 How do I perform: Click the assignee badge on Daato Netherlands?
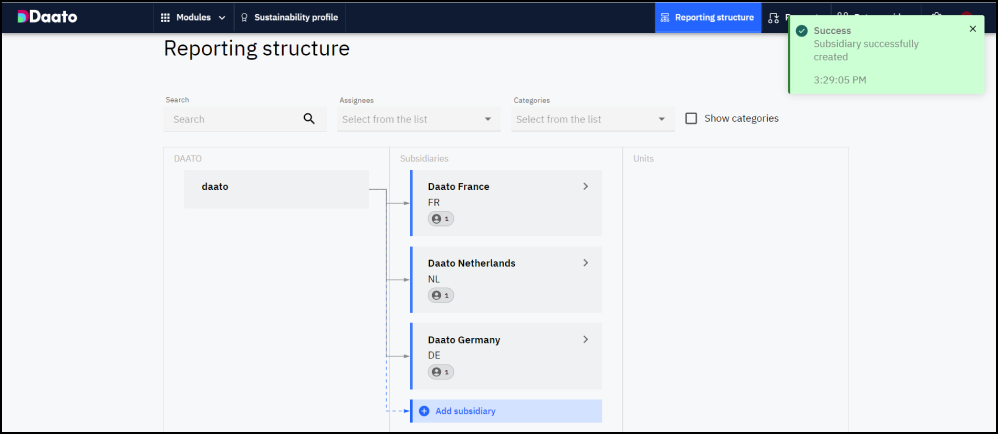pos(440,295)
